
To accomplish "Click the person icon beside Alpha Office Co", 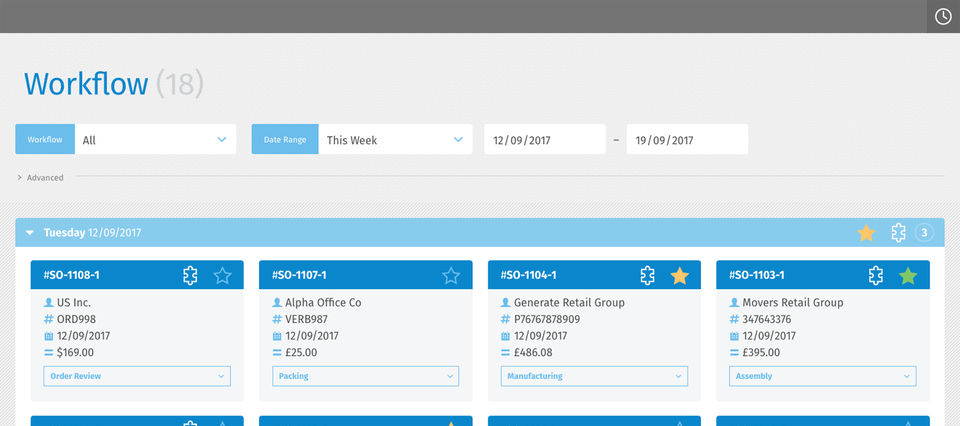I will 277,302.
